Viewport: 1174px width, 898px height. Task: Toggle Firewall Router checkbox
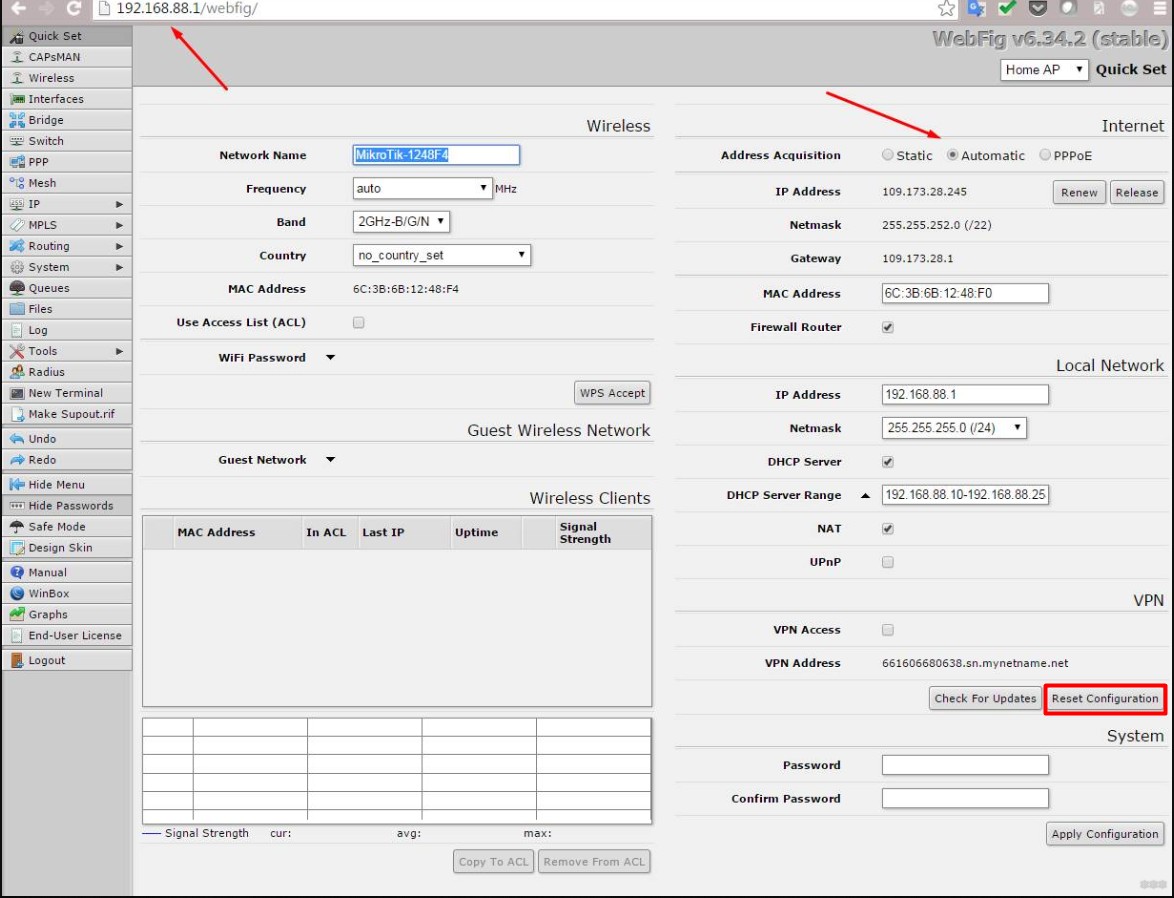coord(887,327)
